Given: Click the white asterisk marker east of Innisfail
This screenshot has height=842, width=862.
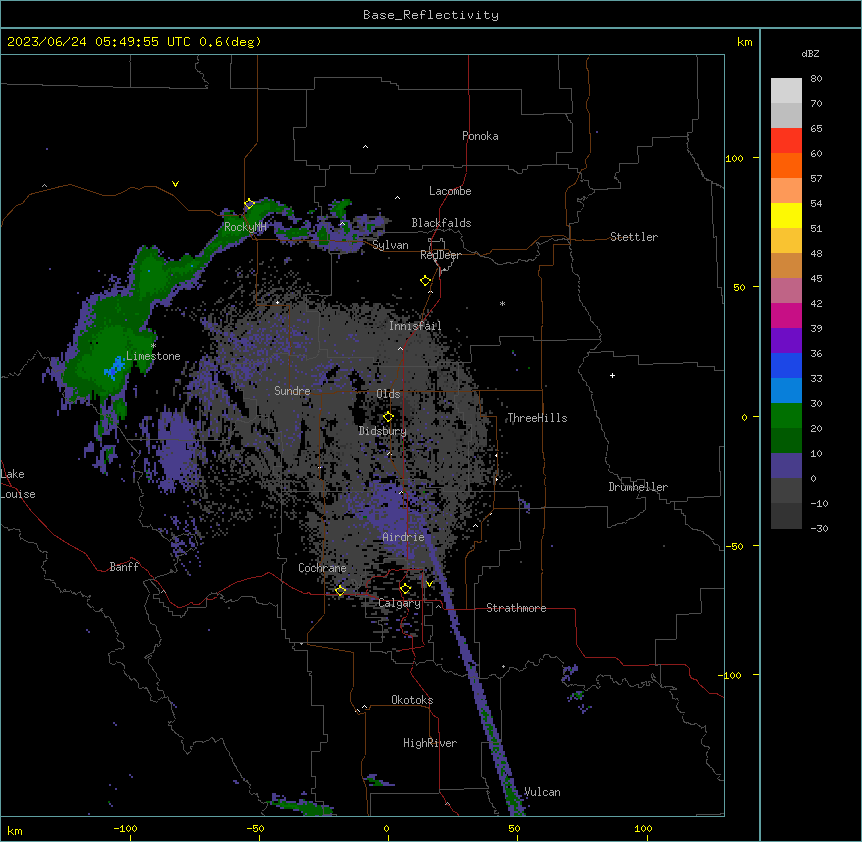Looking at the screenshot, I should [502, 303].
